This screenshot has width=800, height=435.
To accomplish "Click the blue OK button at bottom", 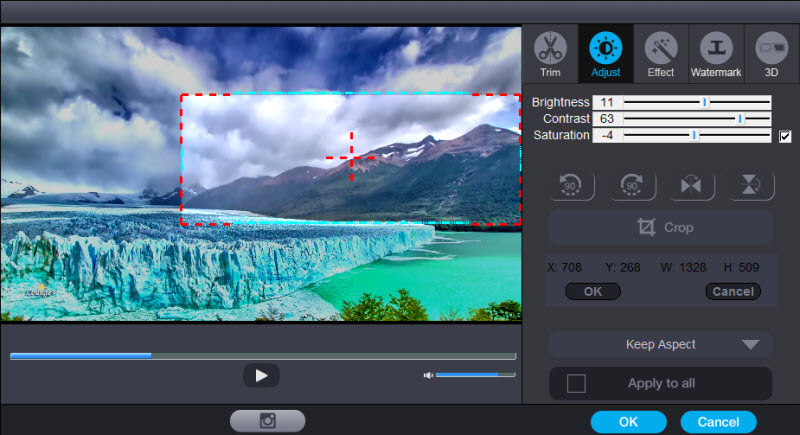I will [628, 421].
